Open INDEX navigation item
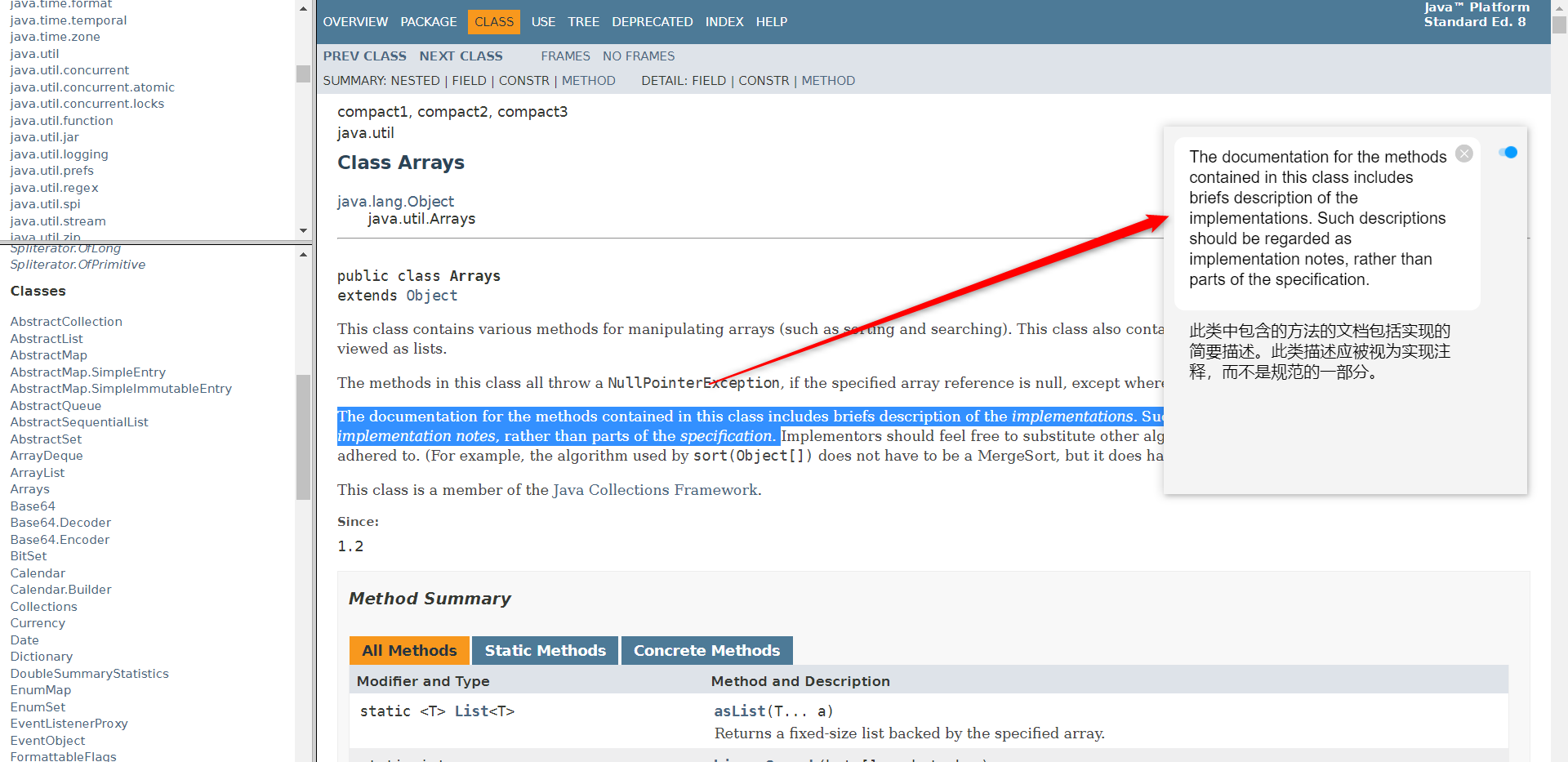1568x762 pixels. 724,22
